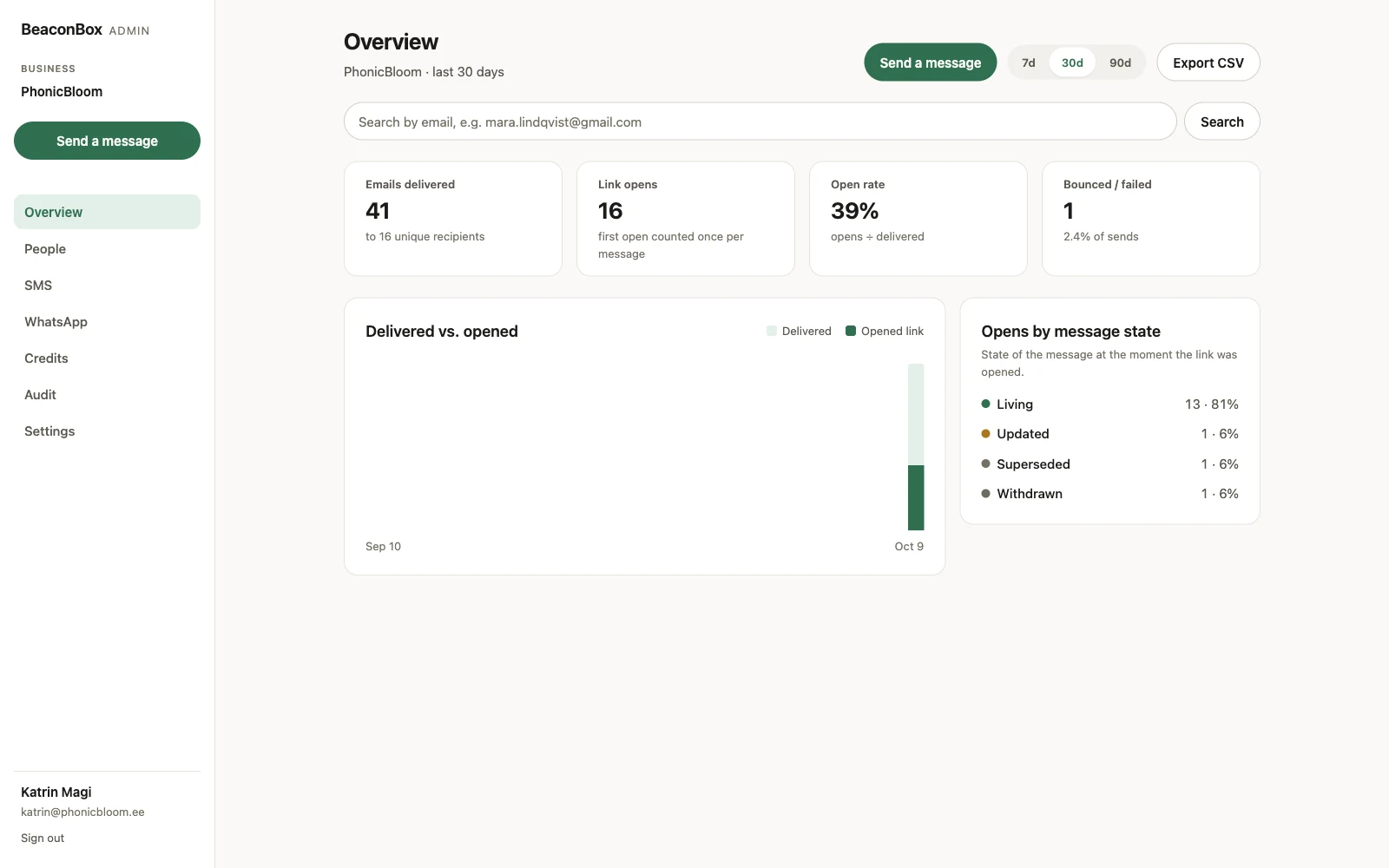Click the Oct 9 axis label

pos(909,547)
